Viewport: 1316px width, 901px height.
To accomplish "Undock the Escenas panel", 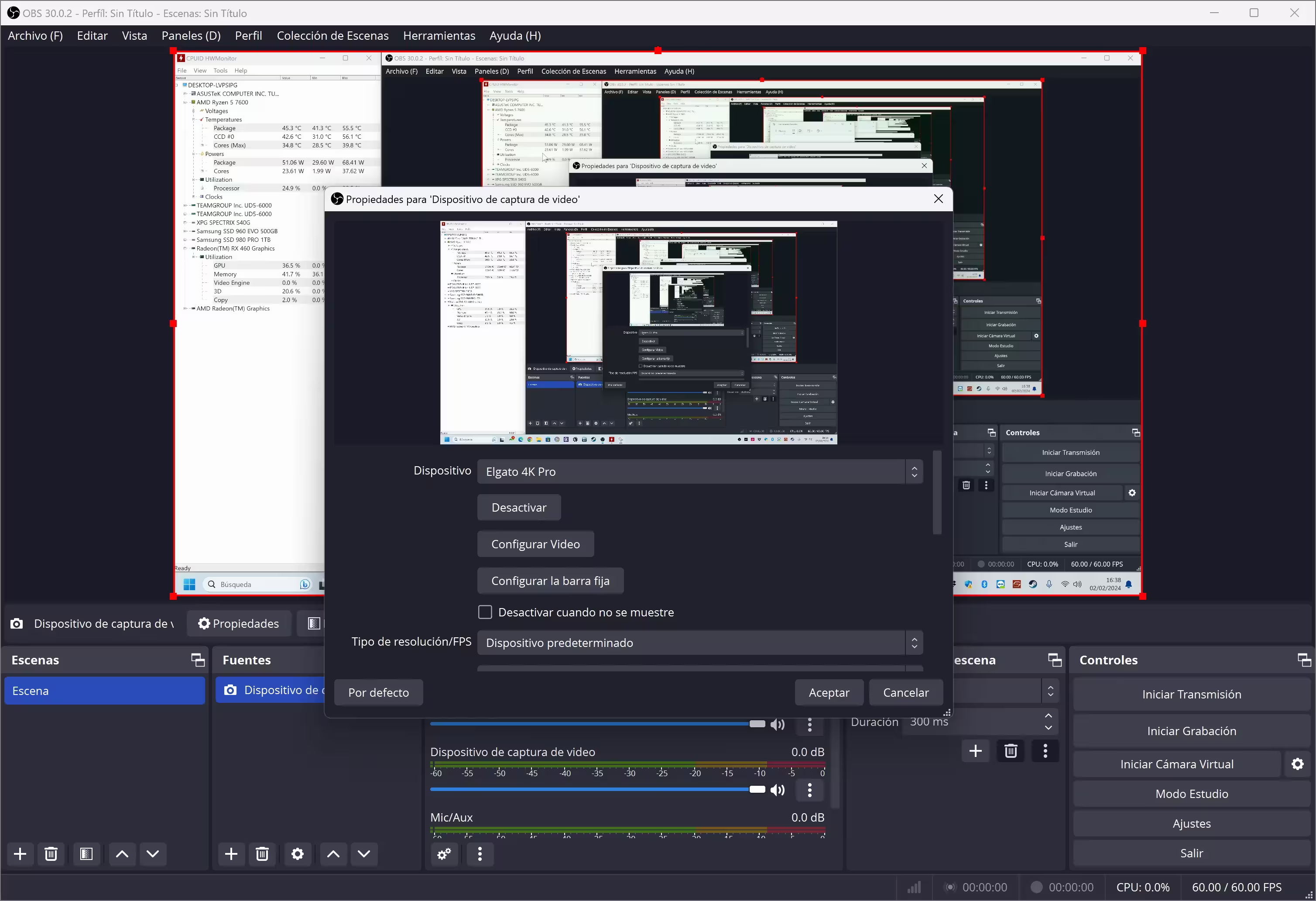I will pos(198,660).
